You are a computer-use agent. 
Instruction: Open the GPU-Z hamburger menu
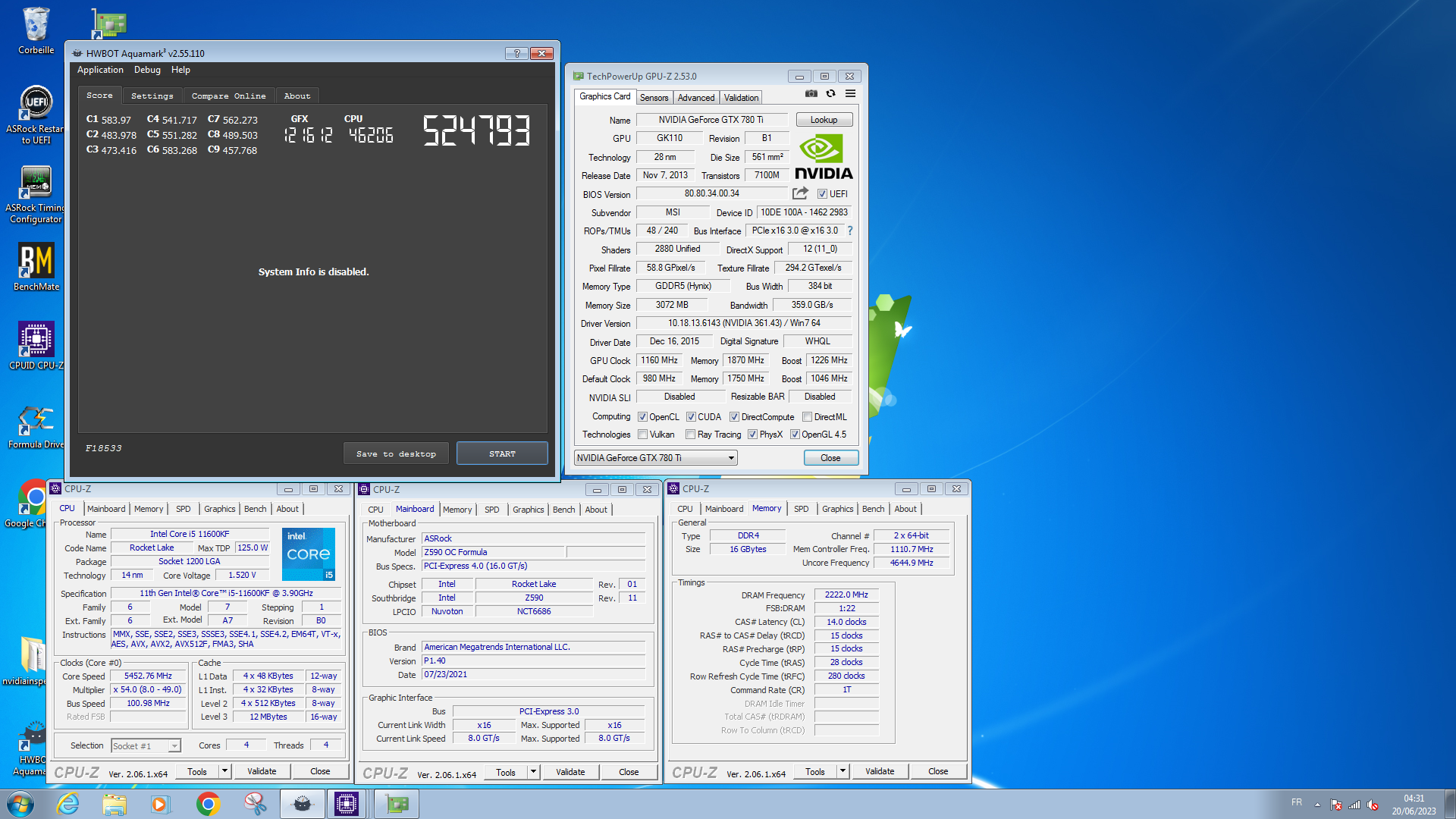click(851, 94)
